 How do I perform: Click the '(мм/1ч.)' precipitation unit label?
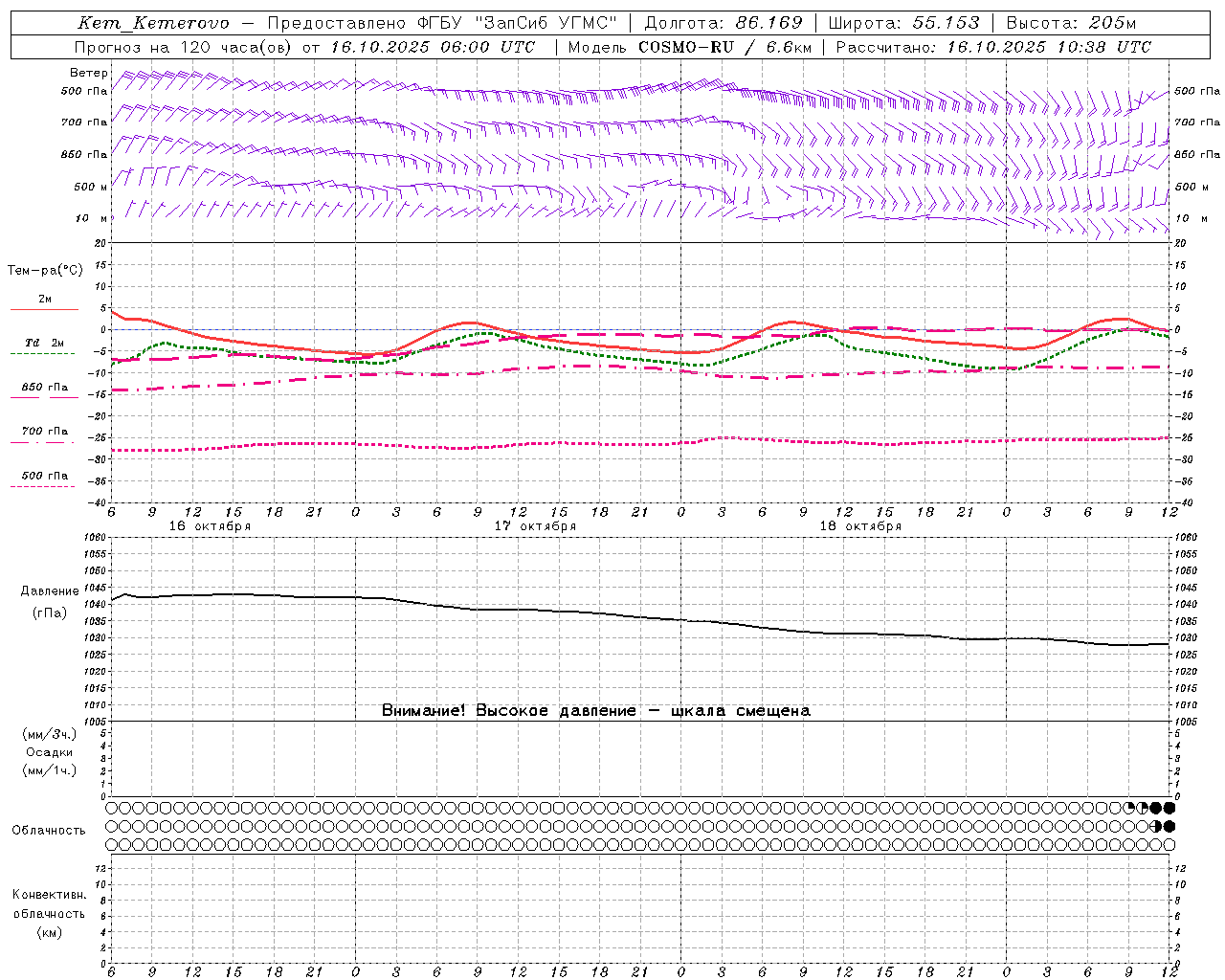click(50, 770)
